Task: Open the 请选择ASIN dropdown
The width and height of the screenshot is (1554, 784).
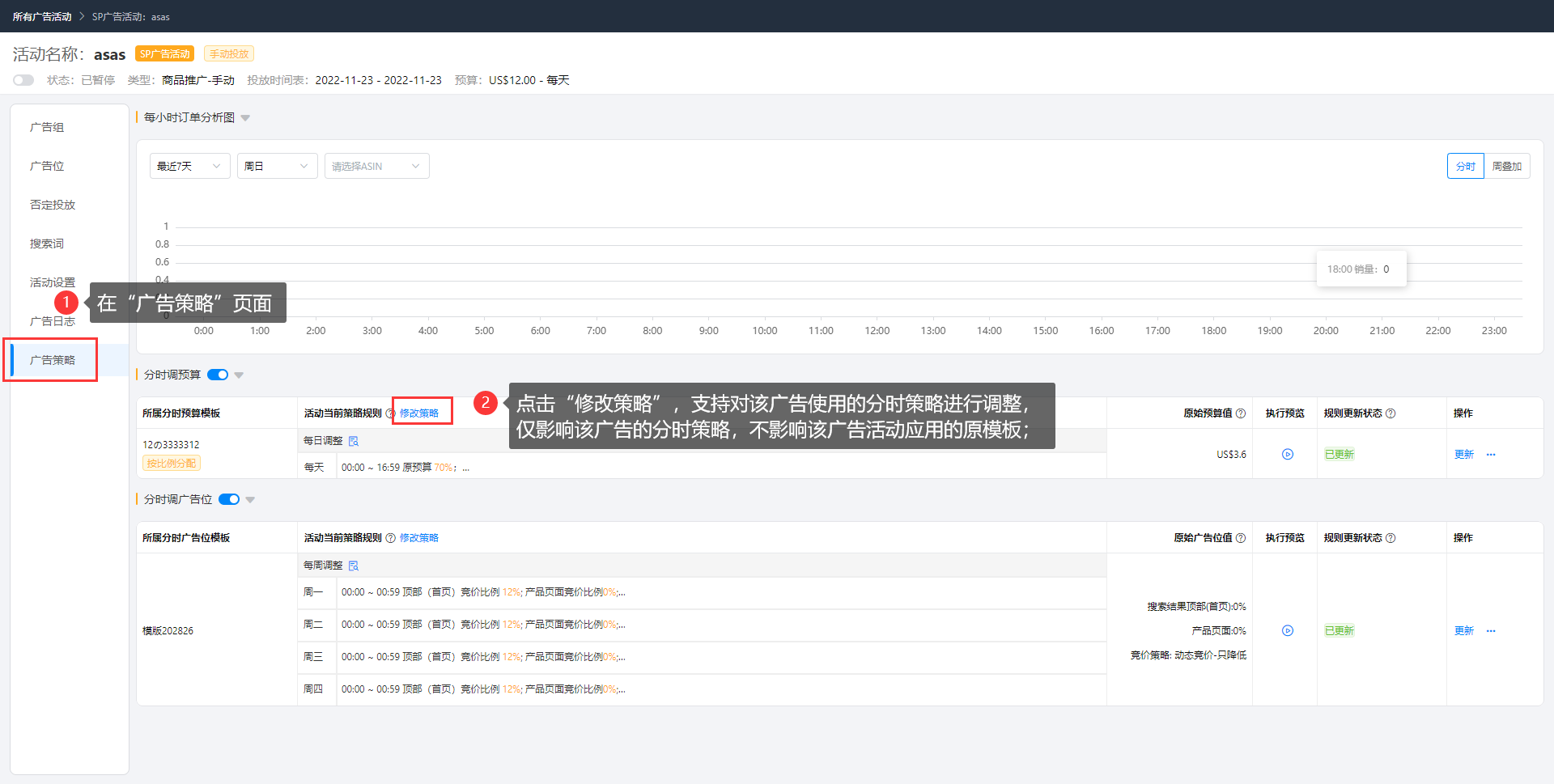Action: 376,166
